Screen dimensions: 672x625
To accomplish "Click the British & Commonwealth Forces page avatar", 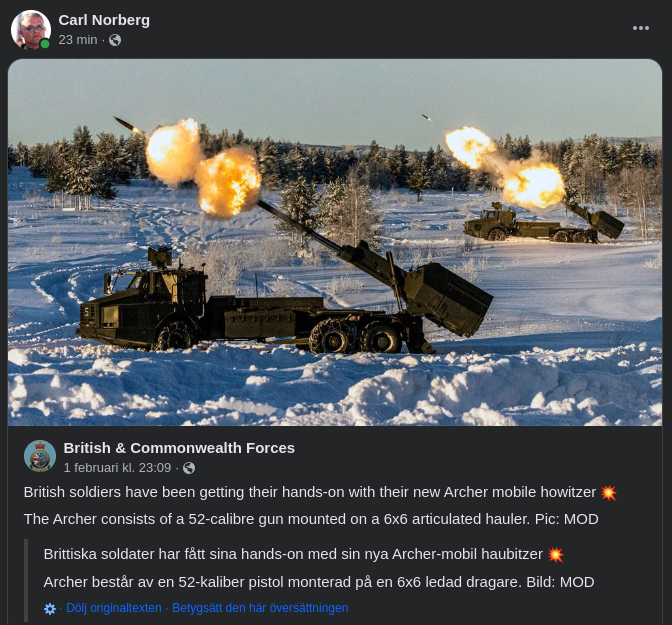I will (x=40, y=456).
